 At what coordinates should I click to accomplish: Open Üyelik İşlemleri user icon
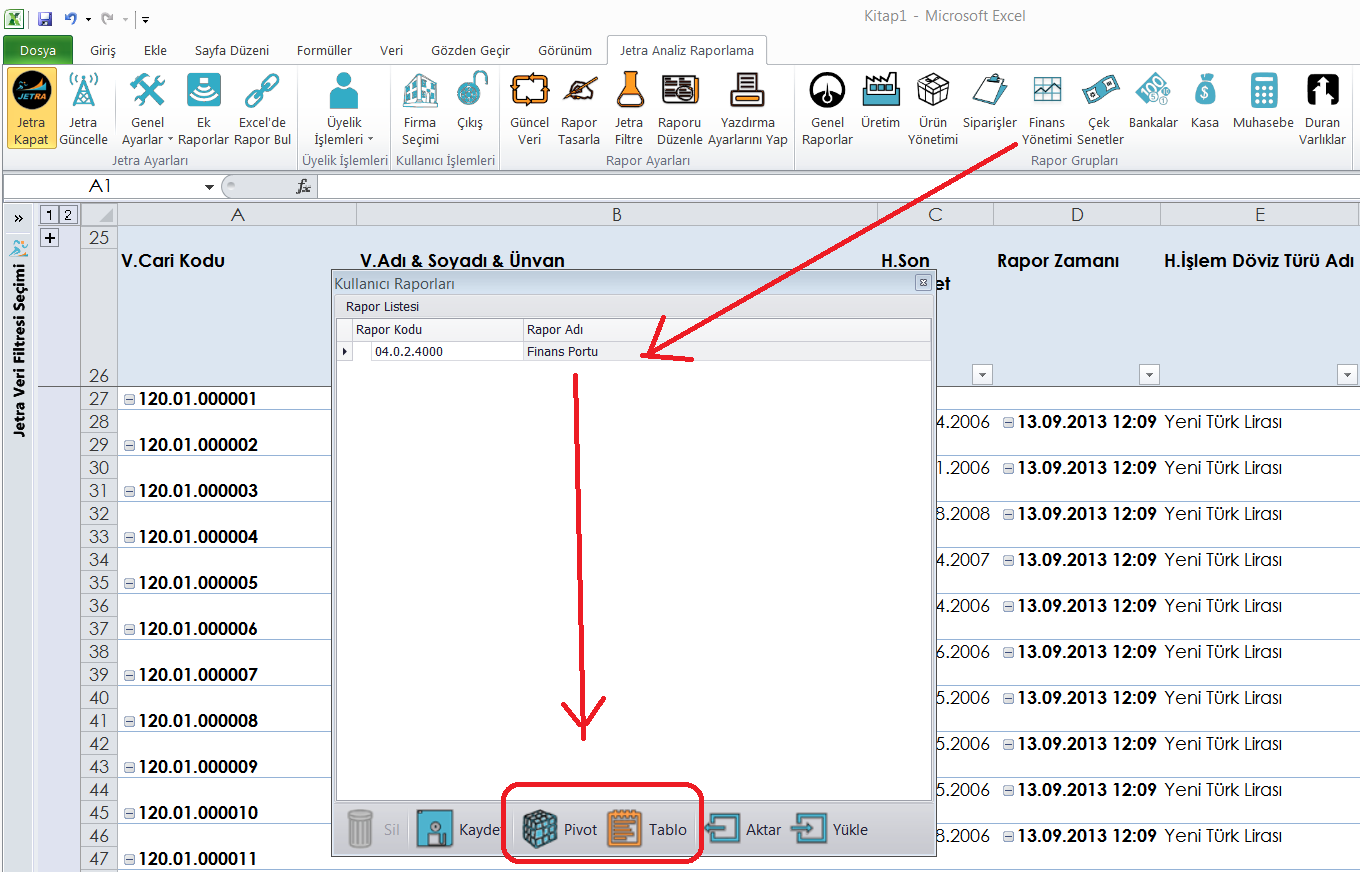point(344,92)
